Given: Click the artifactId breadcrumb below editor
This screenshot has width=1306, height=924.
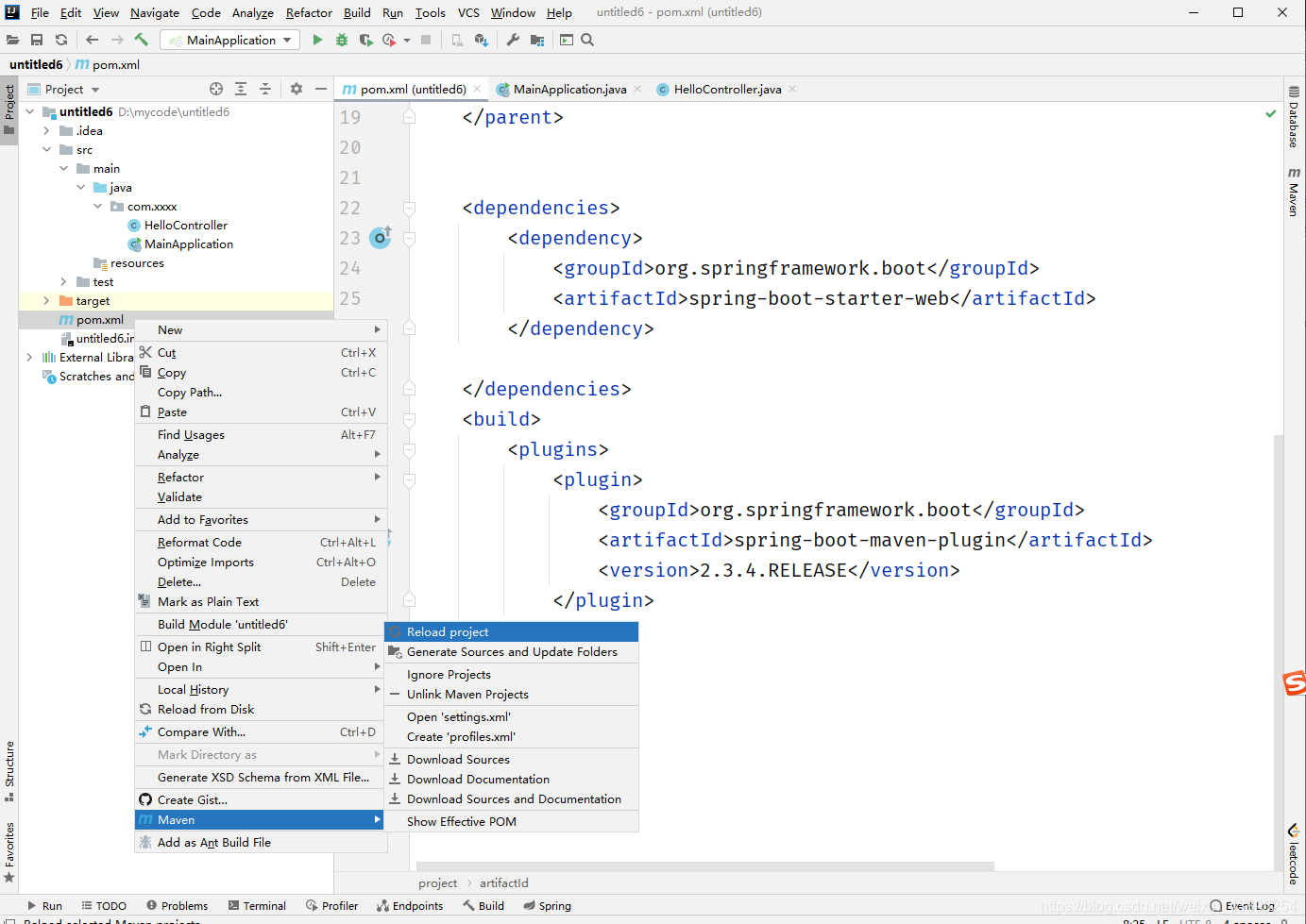Looking at the screenshot, I should pos(503,882).
